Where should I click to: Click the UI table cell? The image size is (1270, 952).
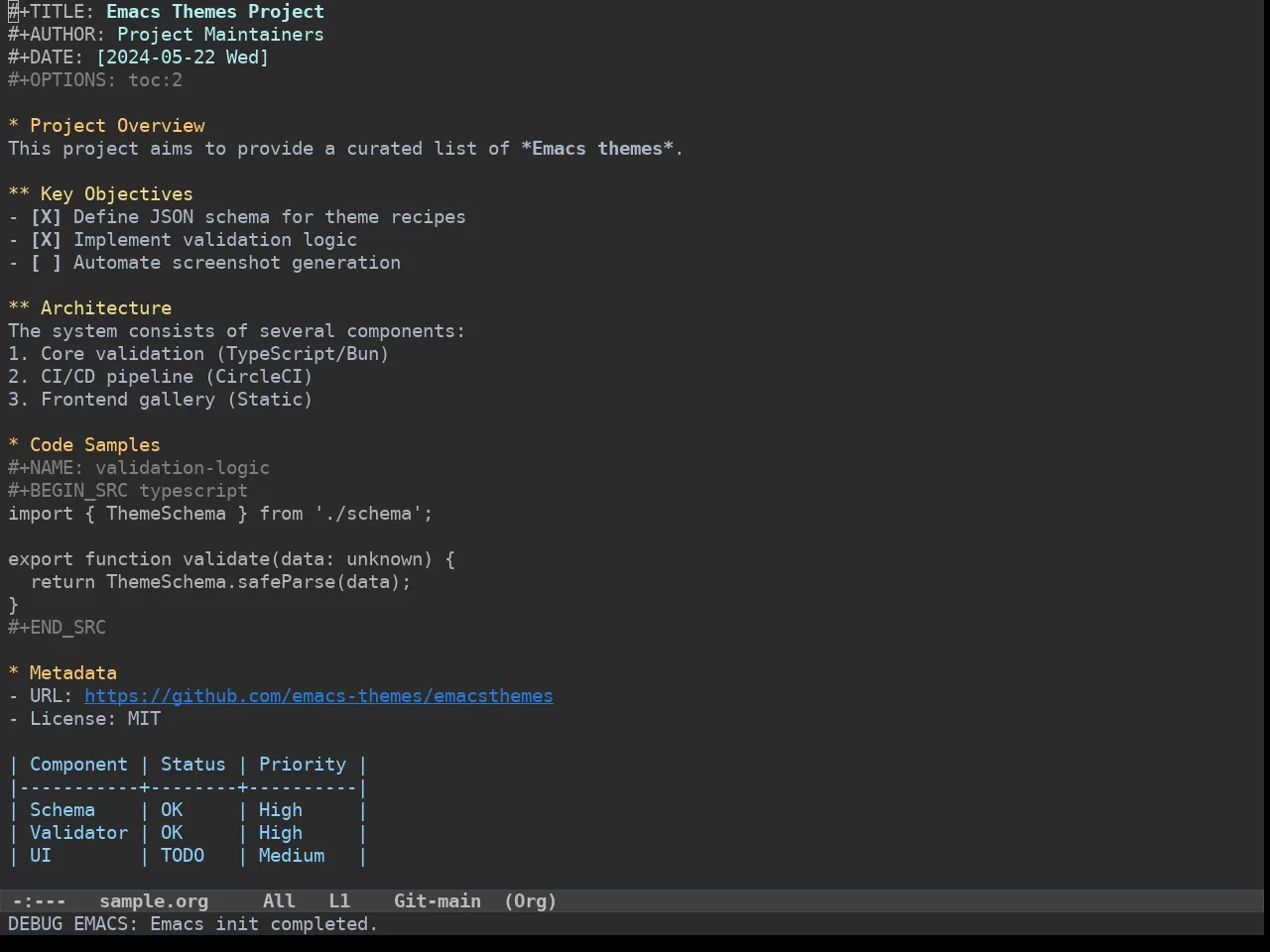(41, 856)
